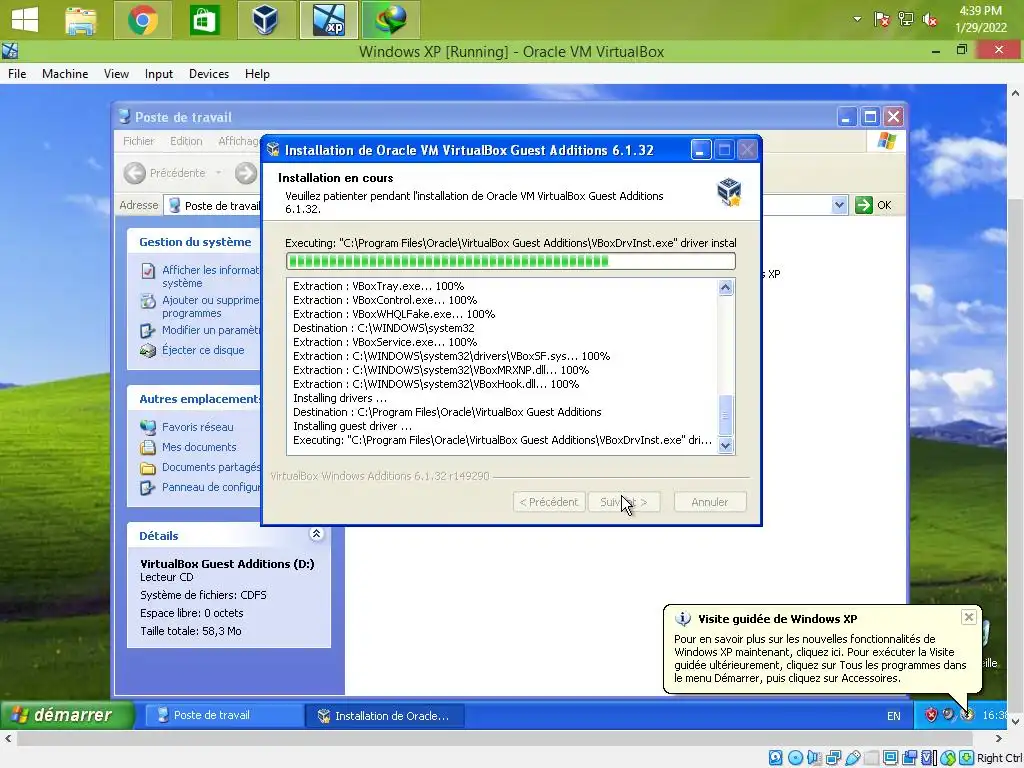Open the VirtualBox File menu
Viewport: 1024px width, 768px height.
17,74
